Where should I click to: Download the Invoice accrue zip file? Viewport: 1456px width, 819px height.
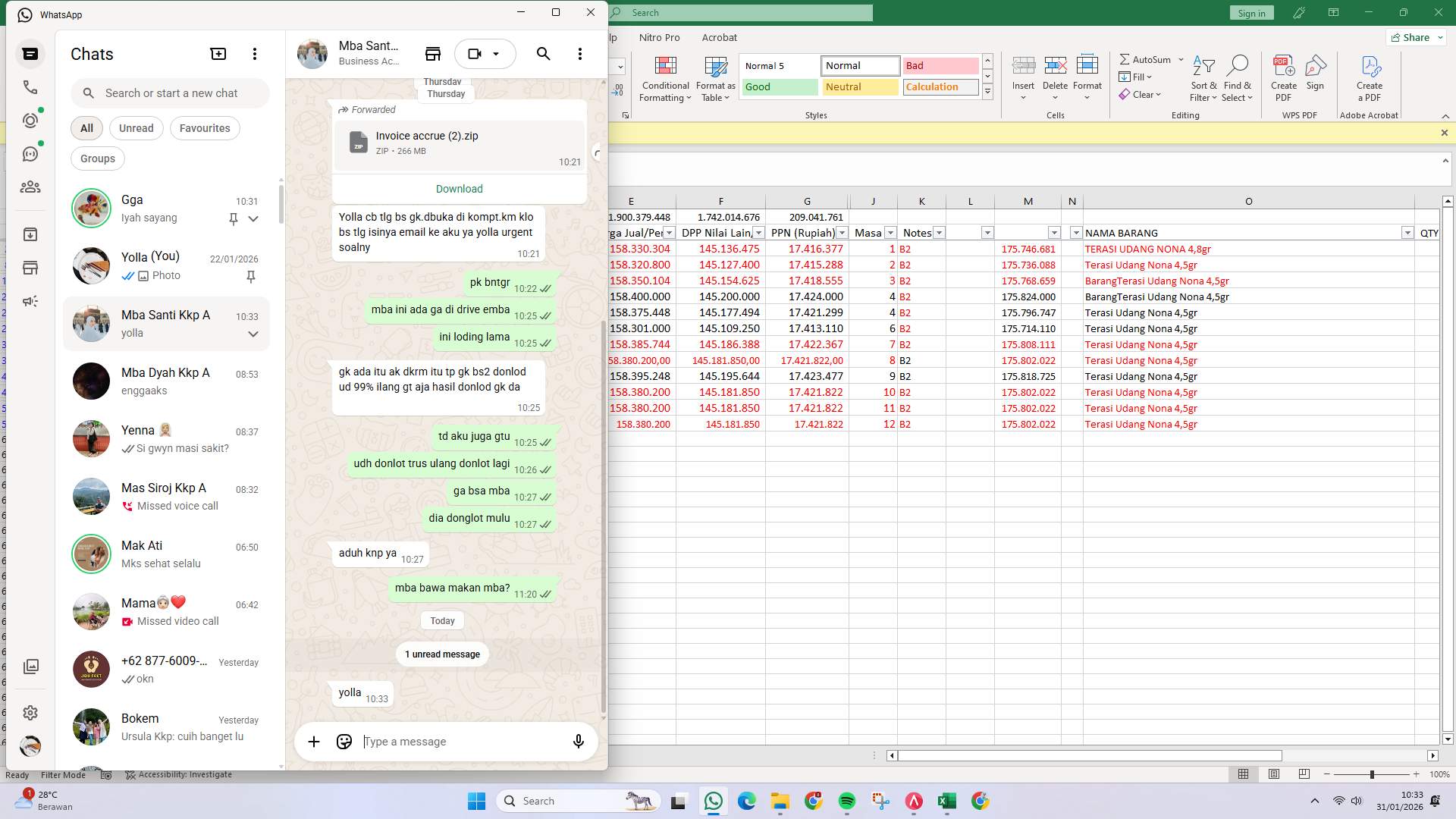458,188
